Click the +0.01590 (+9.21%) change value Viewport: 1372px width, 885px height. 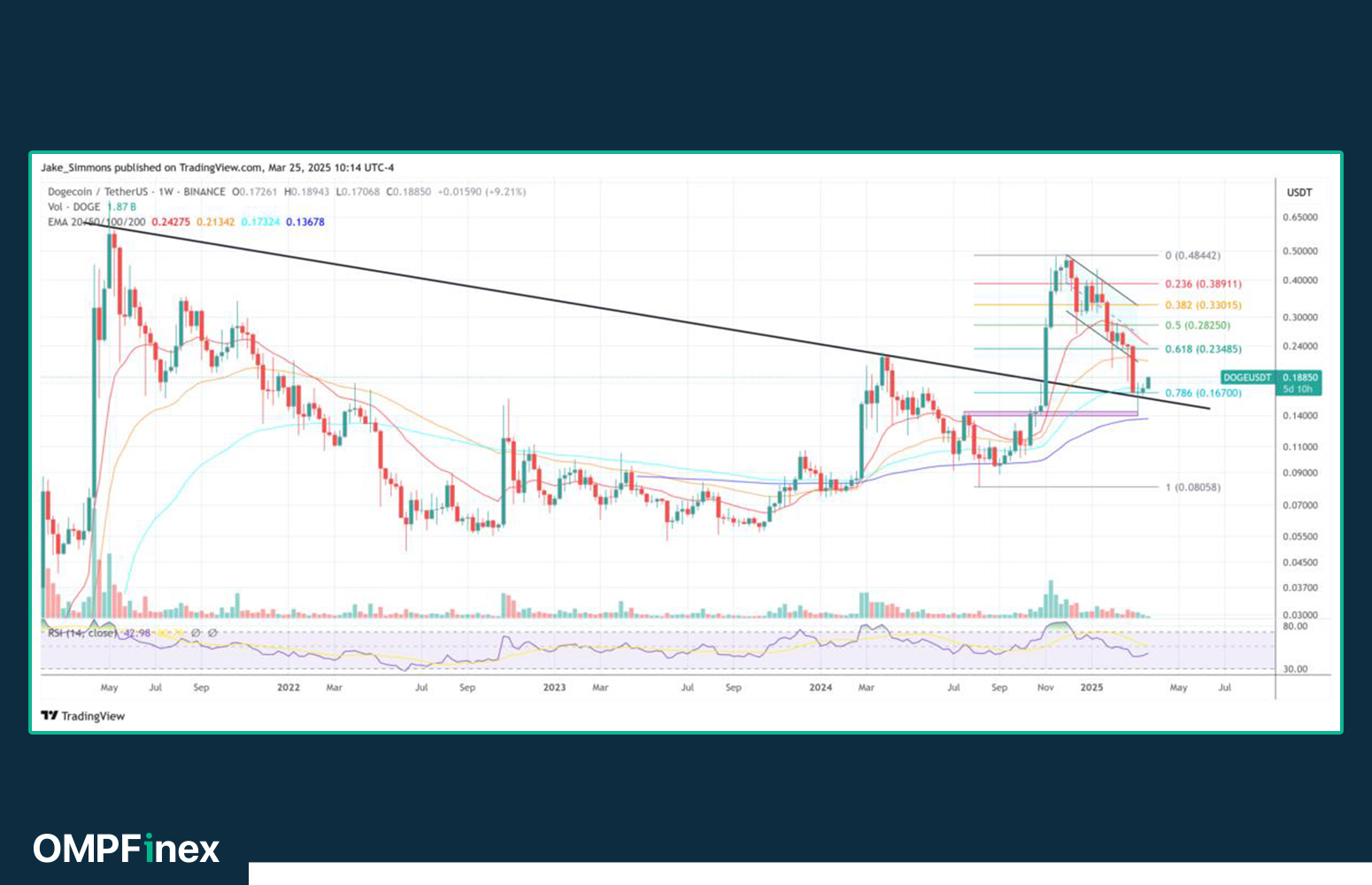pos(482,192)
